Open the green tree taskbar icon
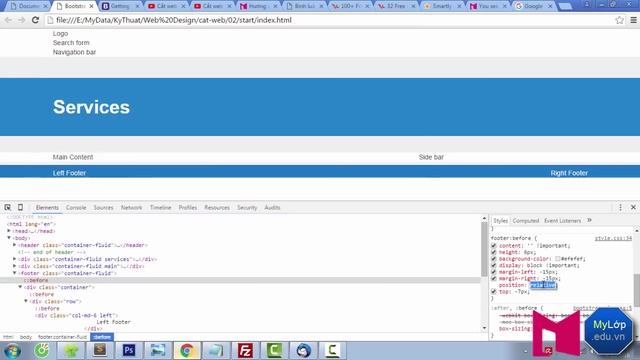 71,351
